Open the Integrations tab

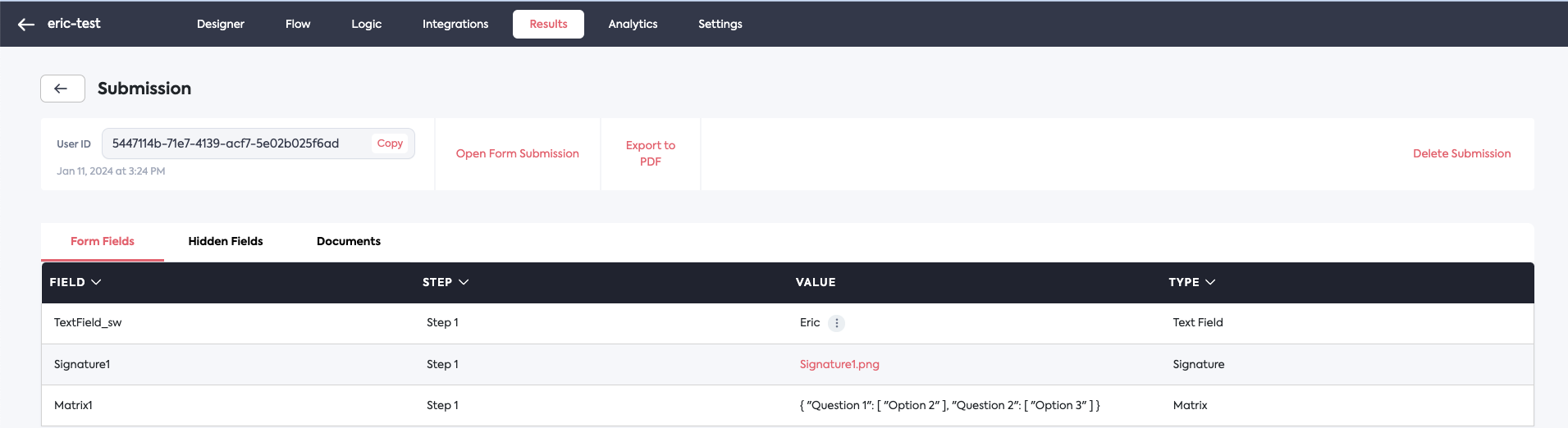tap(455, 25)
